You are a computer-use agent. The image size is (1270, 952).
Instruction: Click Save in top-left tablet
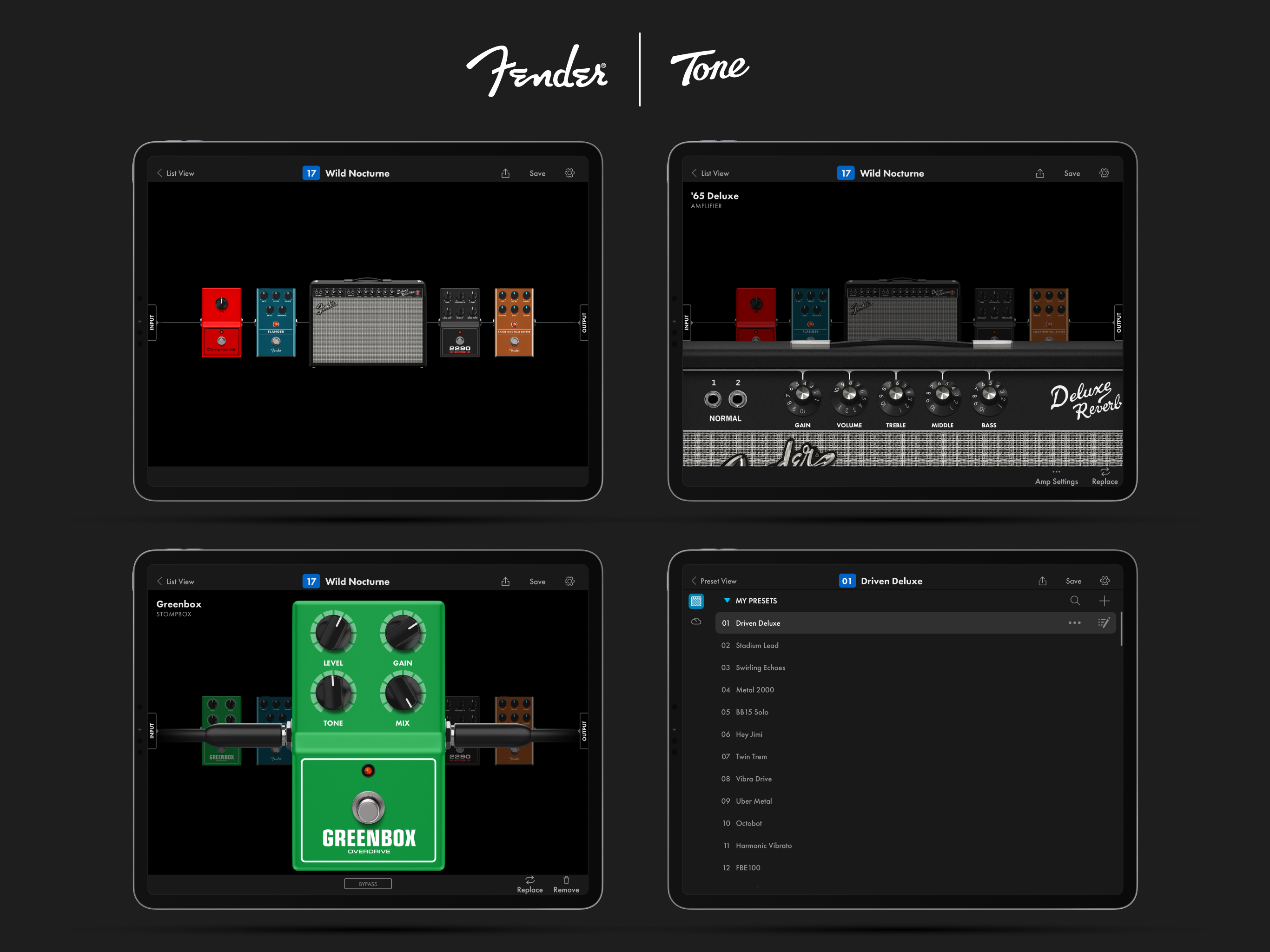[537, 173]
